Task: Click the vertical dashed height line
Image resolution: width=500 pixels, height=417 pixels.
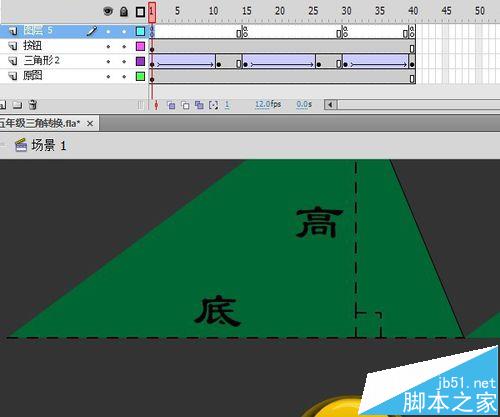Action: [x=356, y=248]
